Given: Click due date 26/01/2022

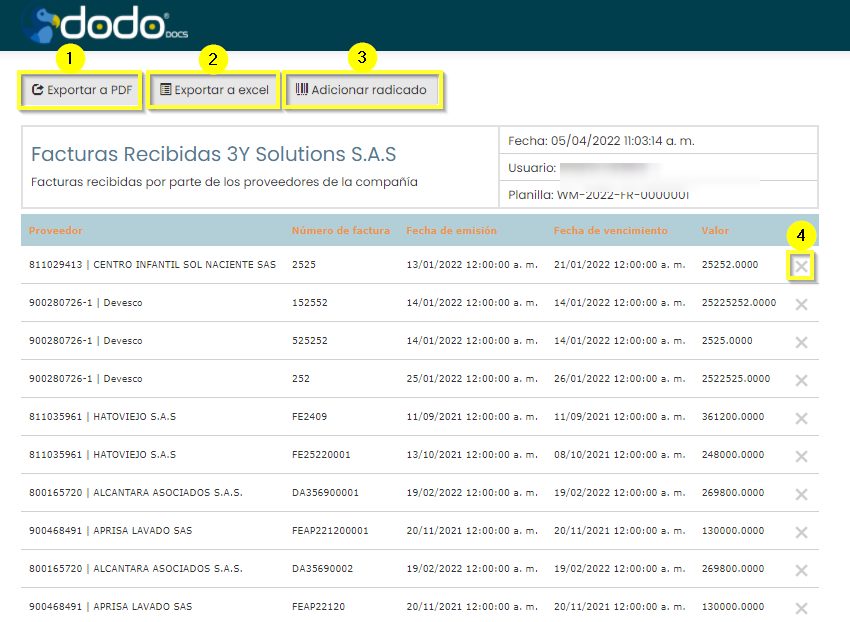Looking at the screenshot, I should (620, 379).
